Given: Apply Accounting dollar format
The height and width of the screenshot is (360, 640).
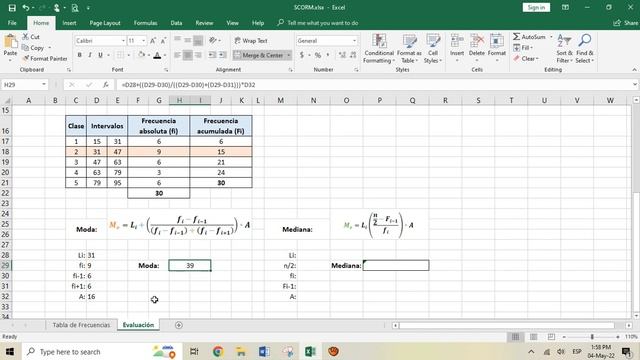Looking at the screenshot, I should click(302, 55).
